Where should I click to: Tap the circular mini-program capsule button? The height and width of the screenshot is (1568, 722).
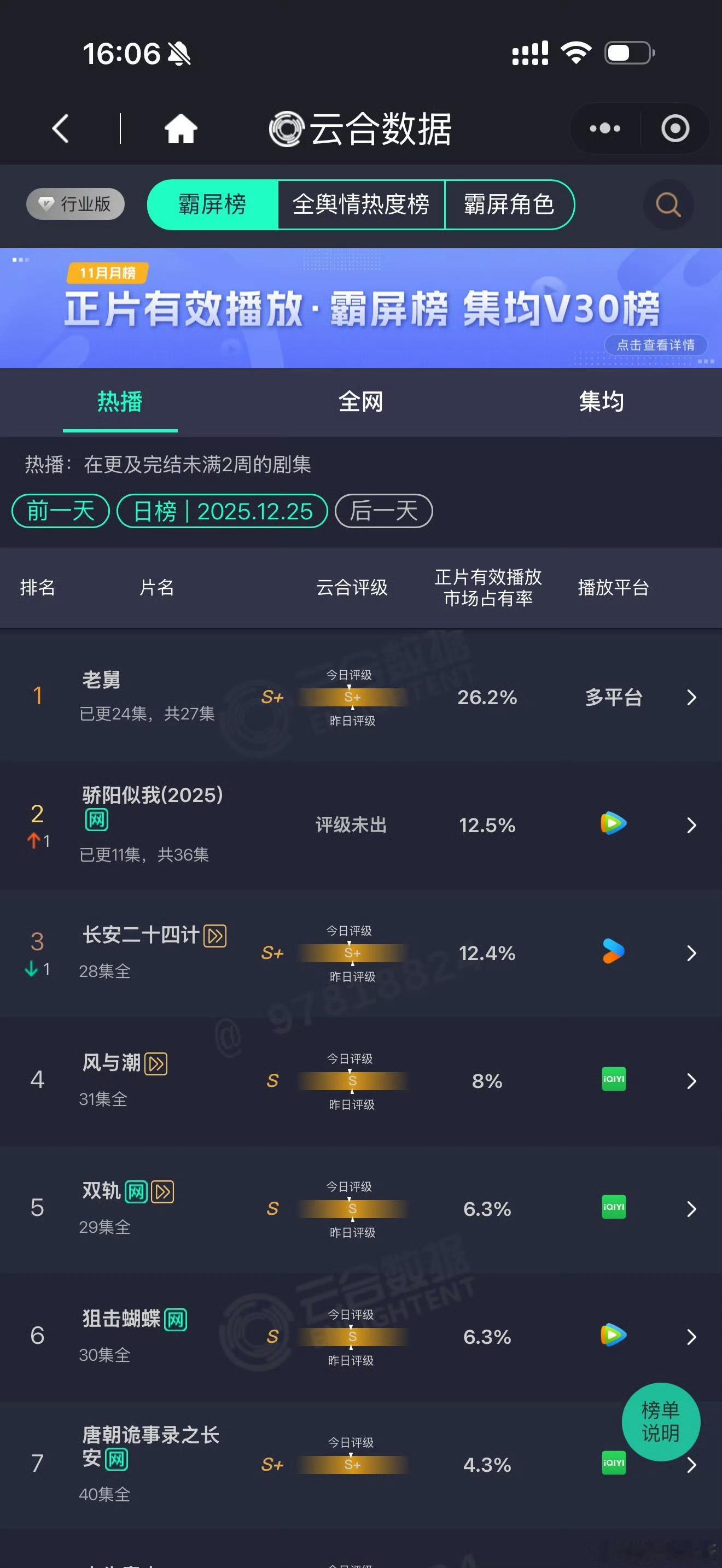coord(672,128)
